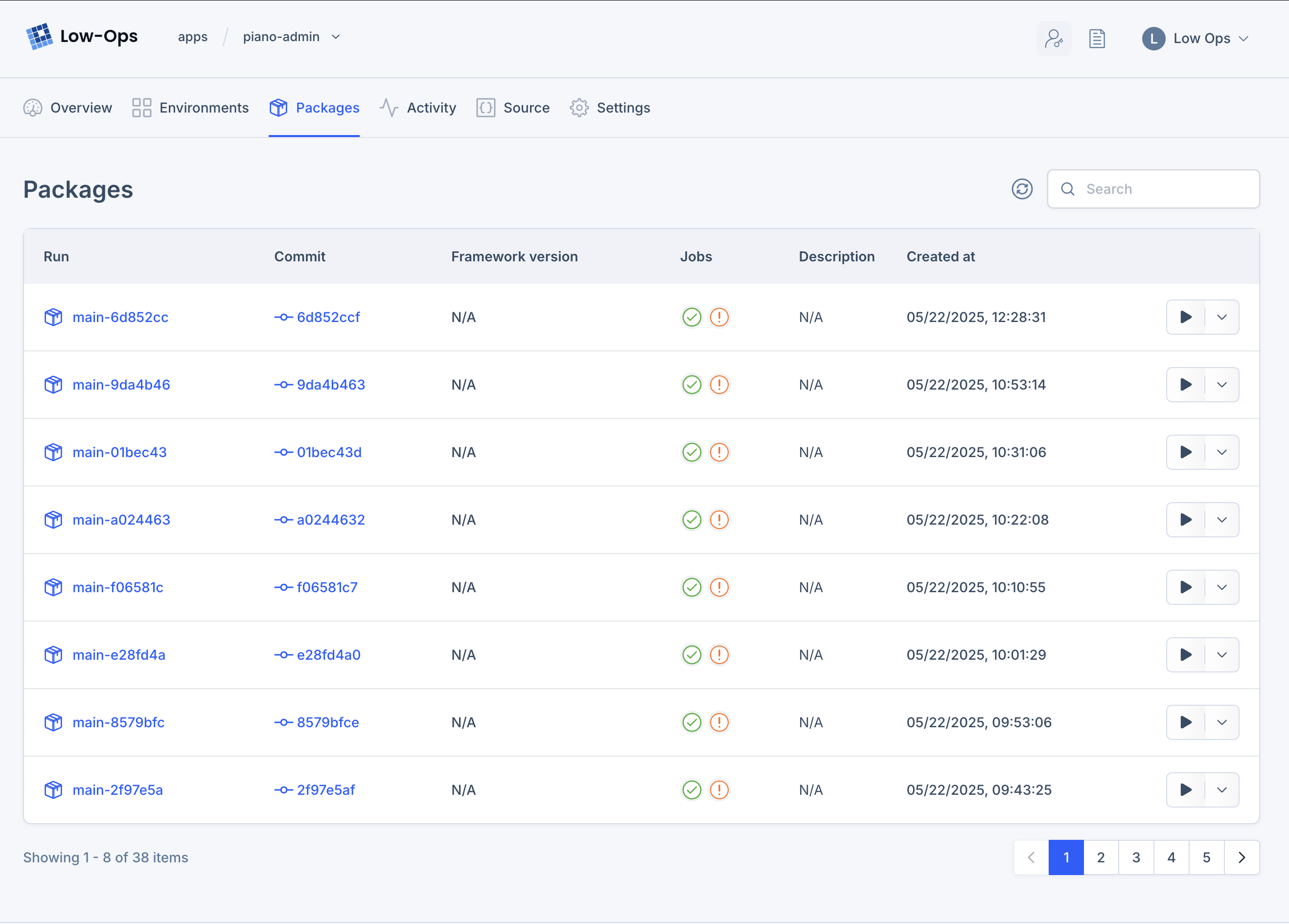This screenshot has width=1289, height=924.
Task: Go to page 3 of packages
Action: (1136, 857)
